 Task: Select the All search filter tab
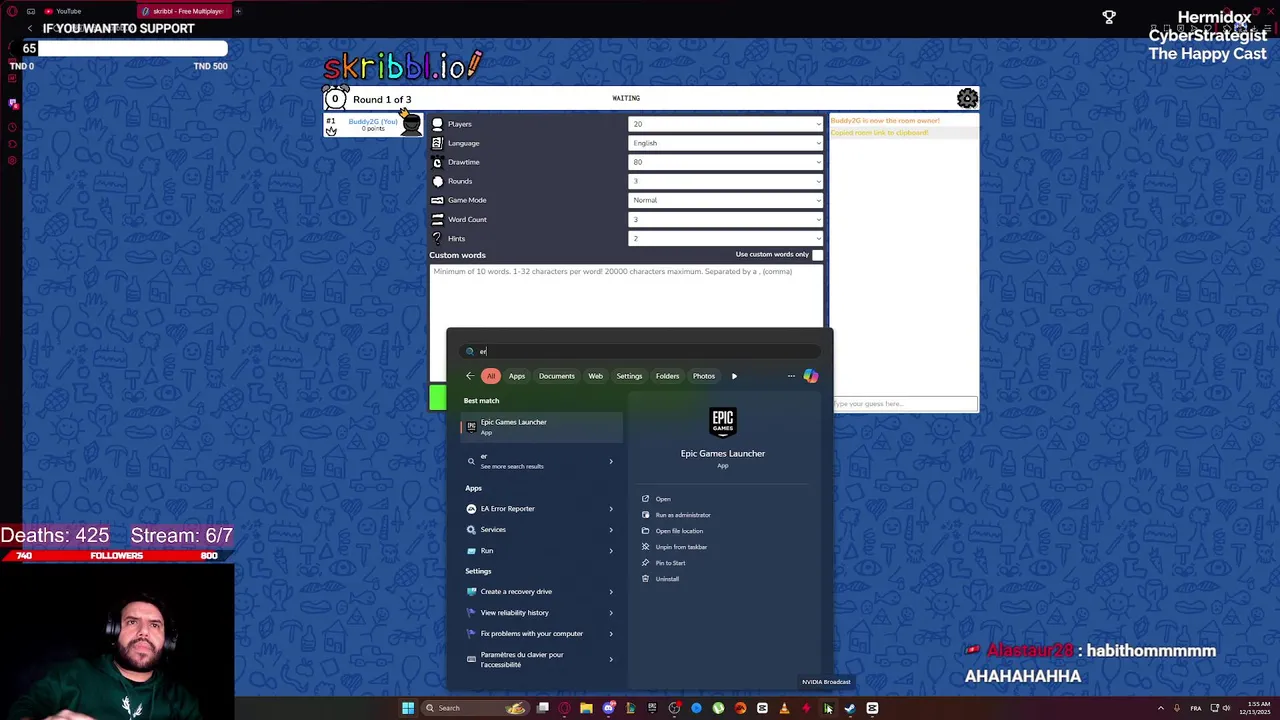click(x=491, y=376)
